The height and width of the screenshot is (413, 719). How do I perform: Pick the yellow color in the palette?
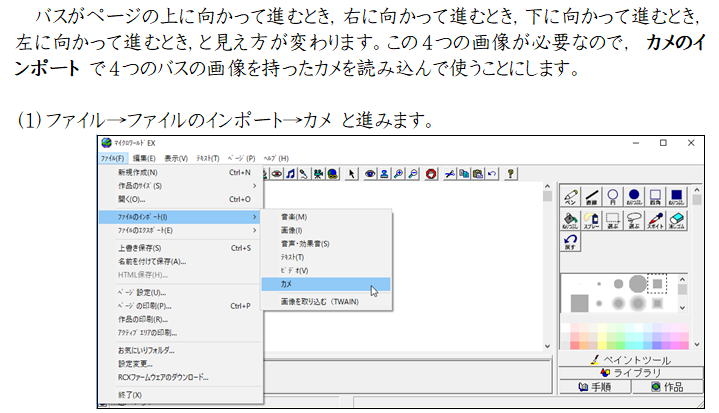(601, 345)
